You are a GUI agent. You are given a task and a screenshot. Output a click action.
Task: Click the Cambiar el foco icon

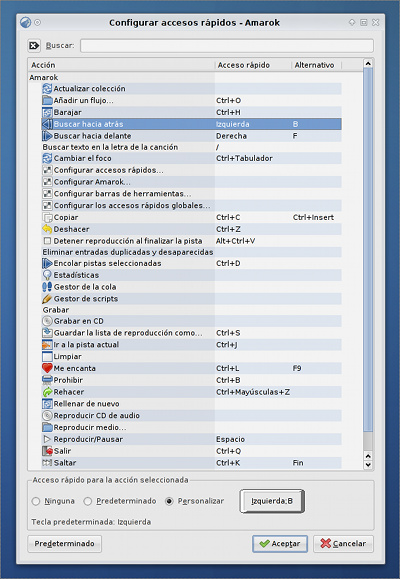click(x=47, y=158)
